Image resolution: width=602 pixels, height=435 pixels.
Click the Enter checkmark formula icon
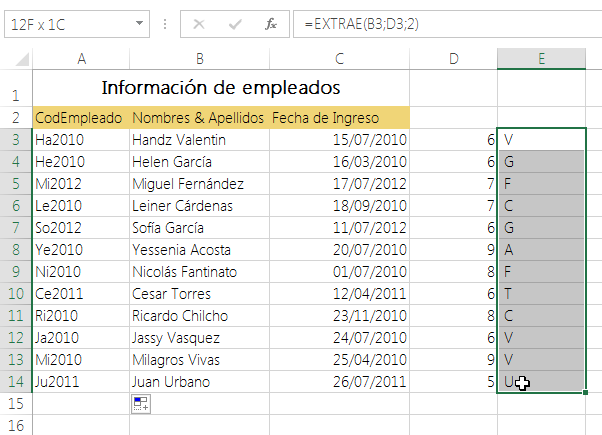click(235, 24)
